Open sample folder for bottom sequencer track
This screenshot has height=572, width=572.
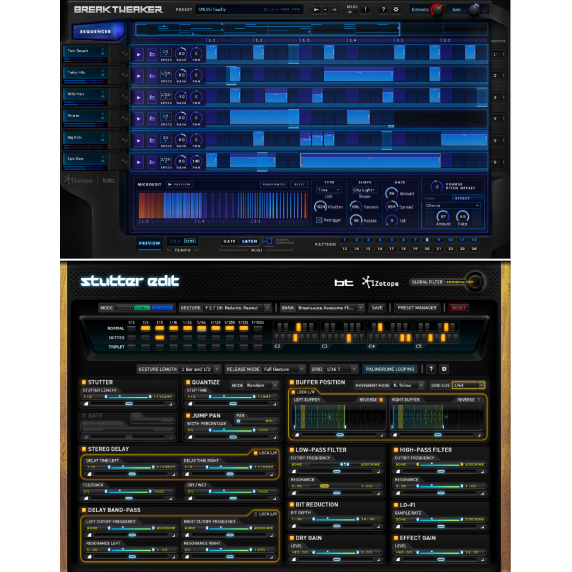[x=152, y=162]
